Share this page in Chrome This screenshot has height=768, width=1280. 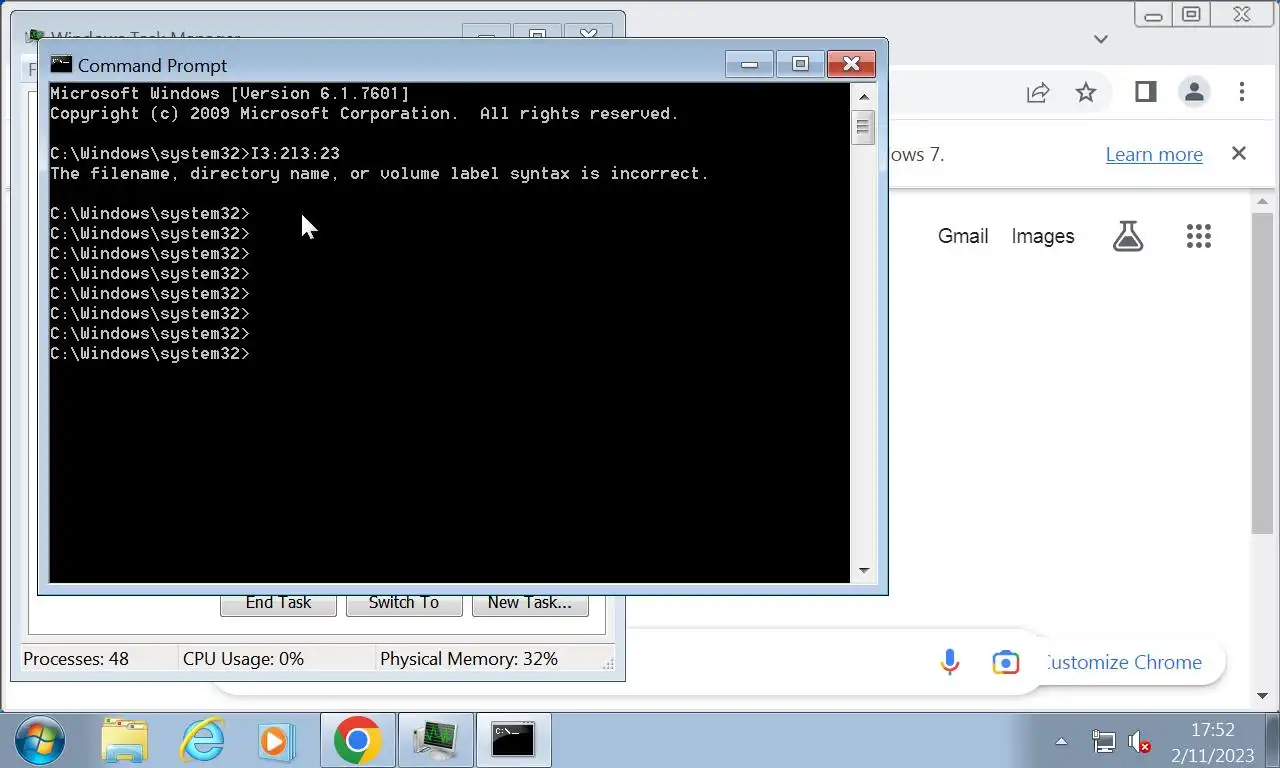pos(1038,93)
